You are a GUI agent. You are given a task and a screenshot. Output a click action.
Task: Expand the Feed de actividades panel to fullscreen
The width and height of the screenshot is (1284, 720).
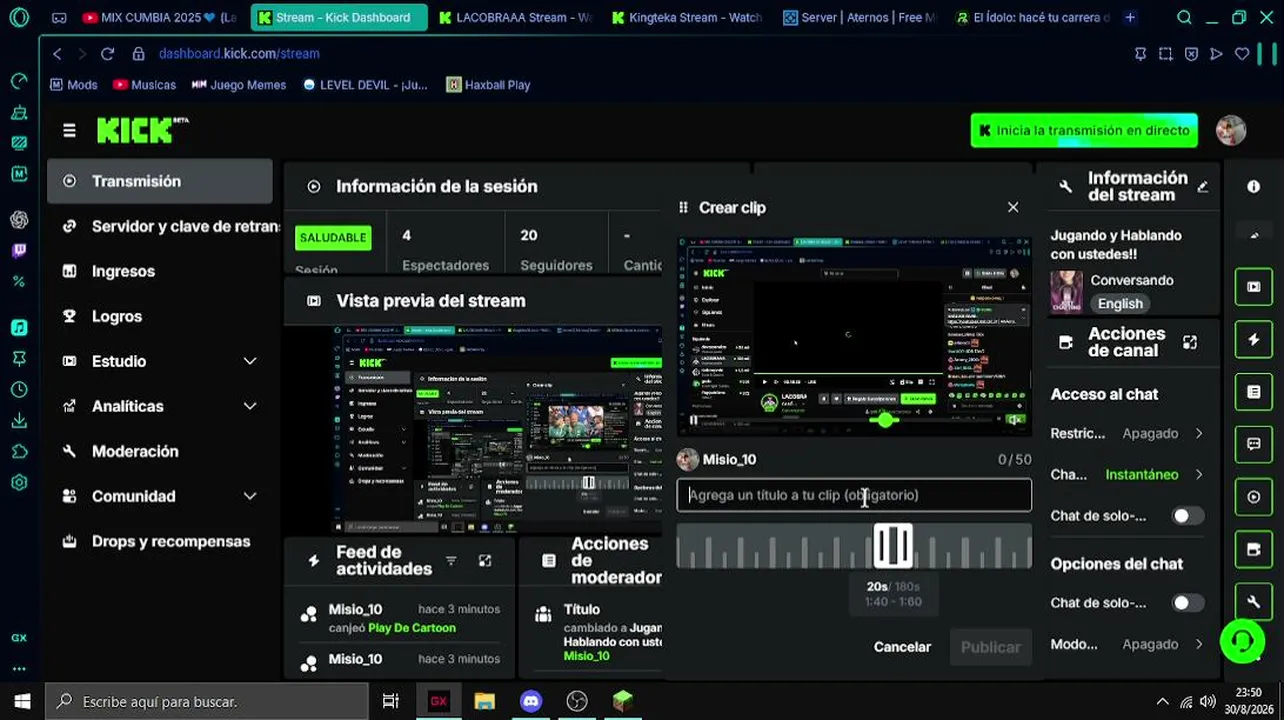485,561
